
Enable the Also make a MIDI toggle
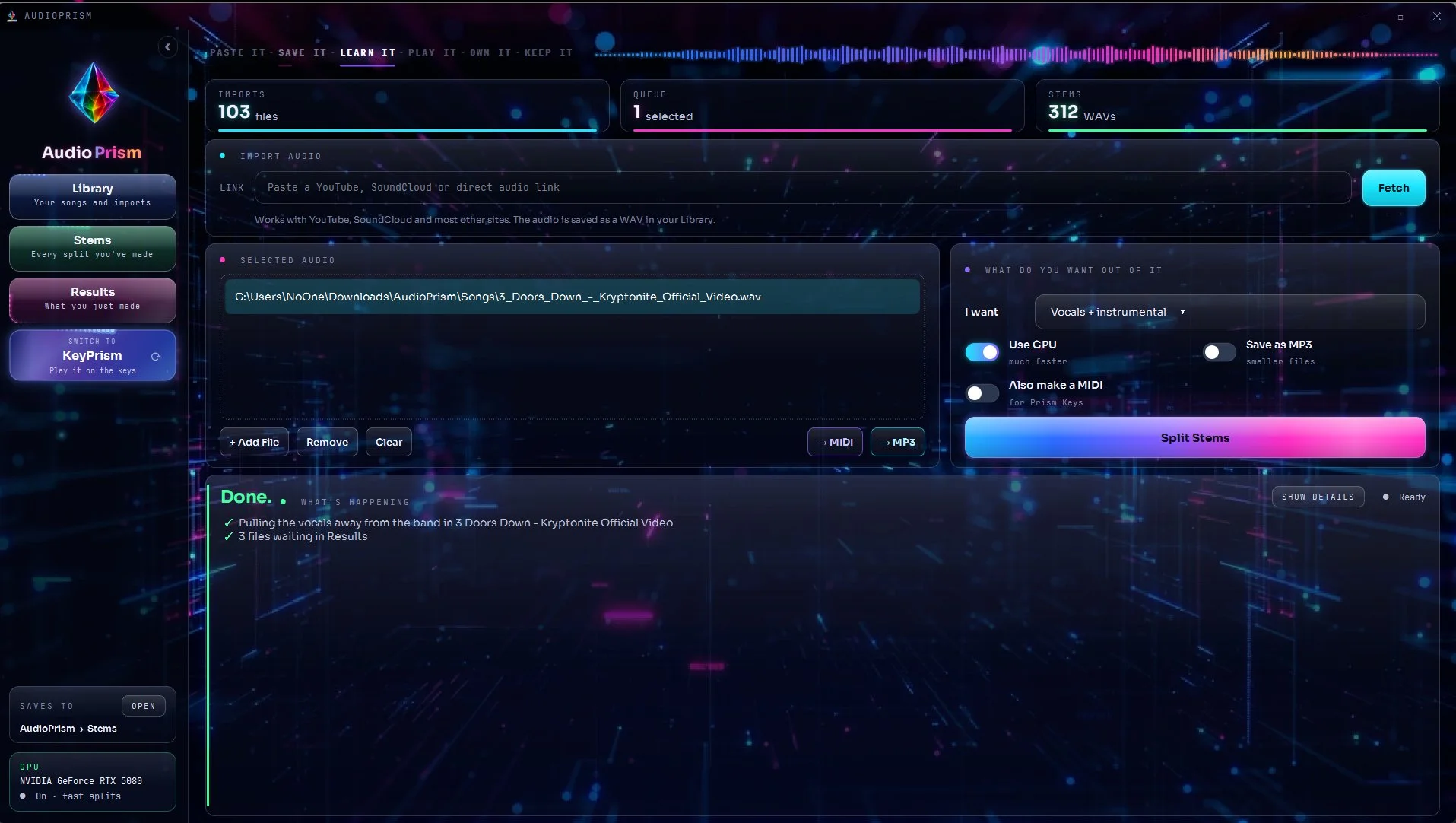pos(982,393)
